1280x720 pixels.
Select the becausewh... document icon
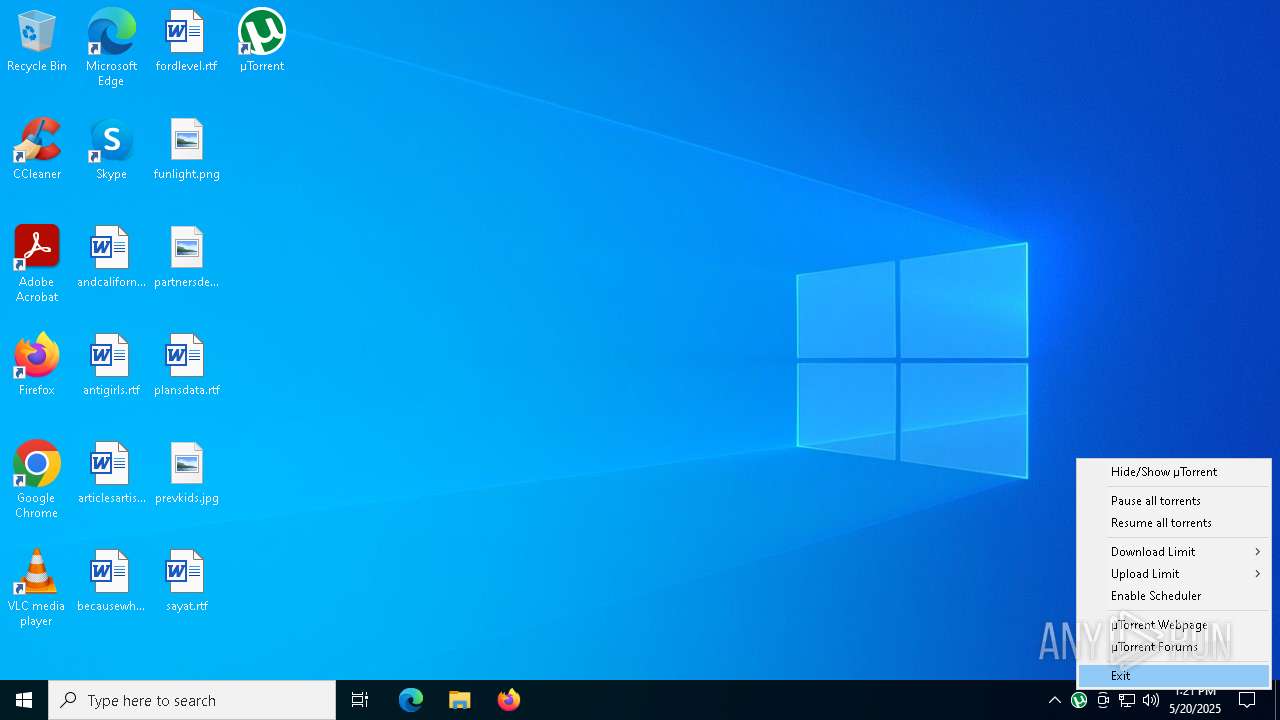(111, 582)
